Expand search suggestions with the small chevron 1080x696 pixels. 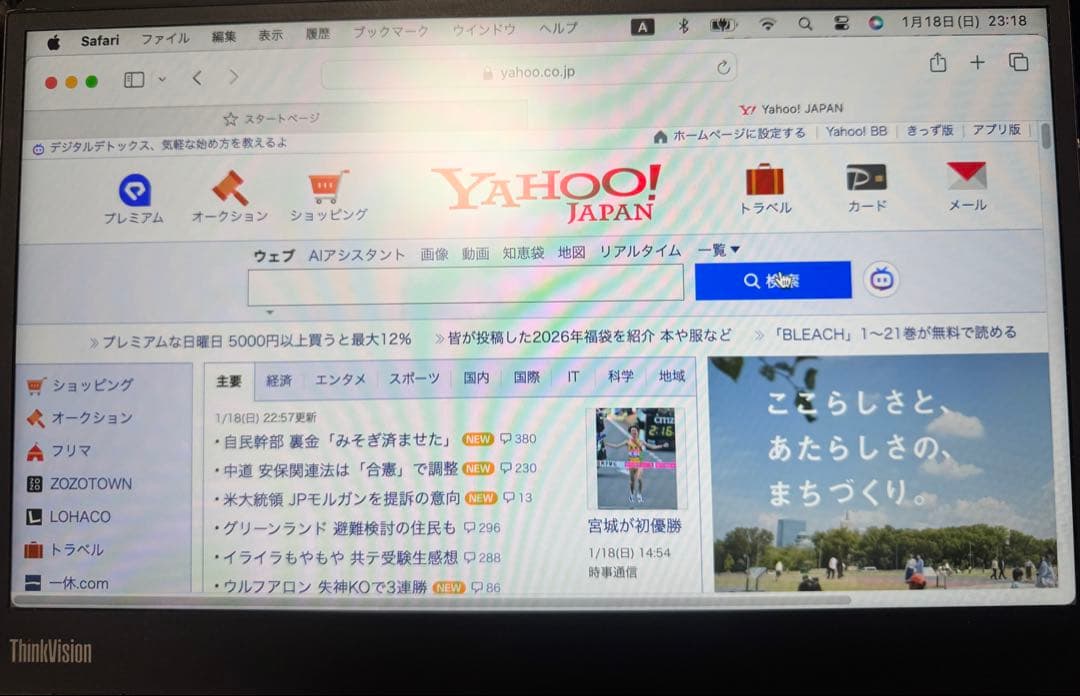pyautogui.click(x=270, y=312)
